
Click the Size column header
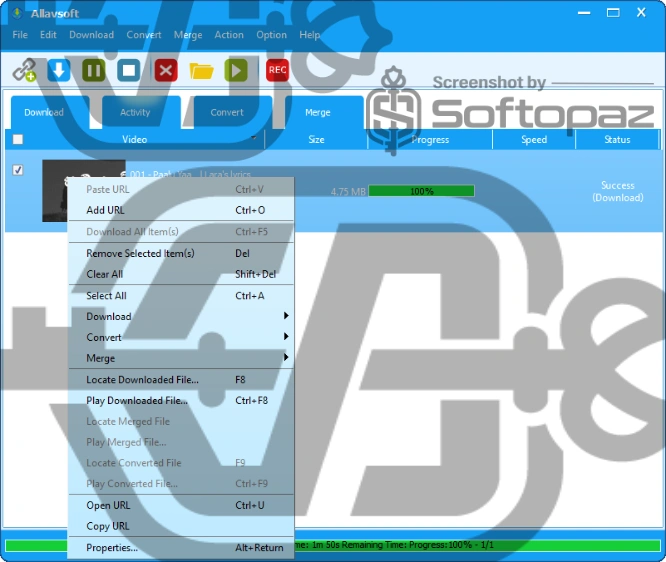click(316, 139)
